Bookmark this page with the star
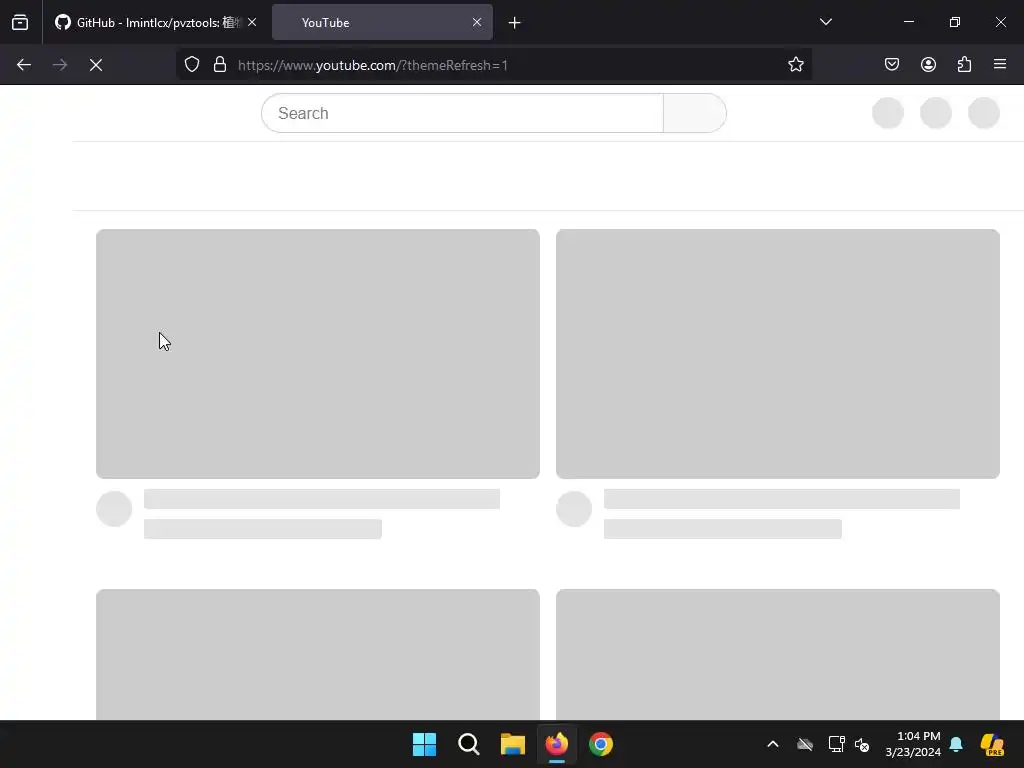This screenshot has height=768, width=1024. pos(795,65)
